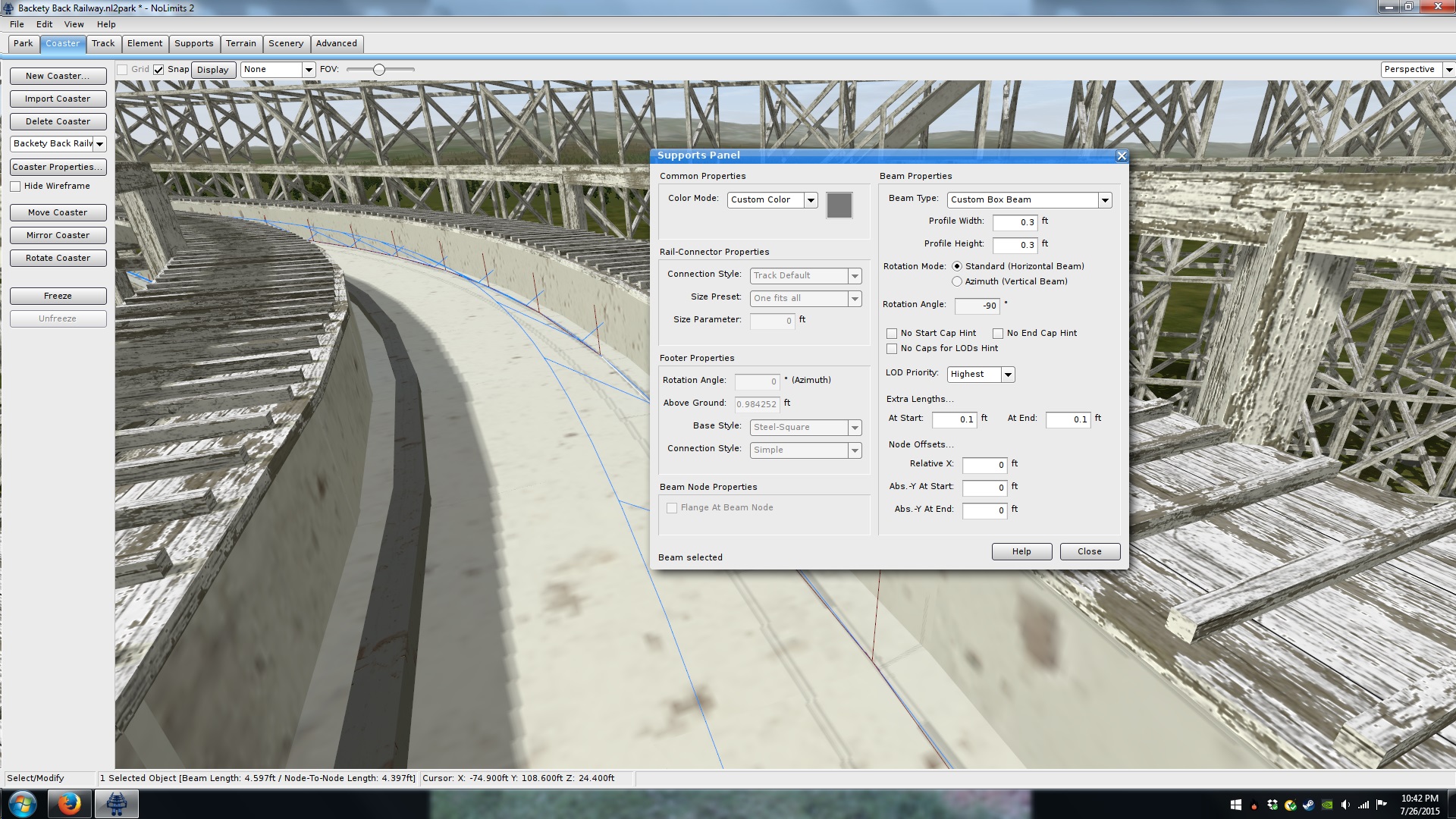The width and height of the screenshot is (1456, 819).
Task: Expand the Beam Type dropdown
Action: [1104, 200]
